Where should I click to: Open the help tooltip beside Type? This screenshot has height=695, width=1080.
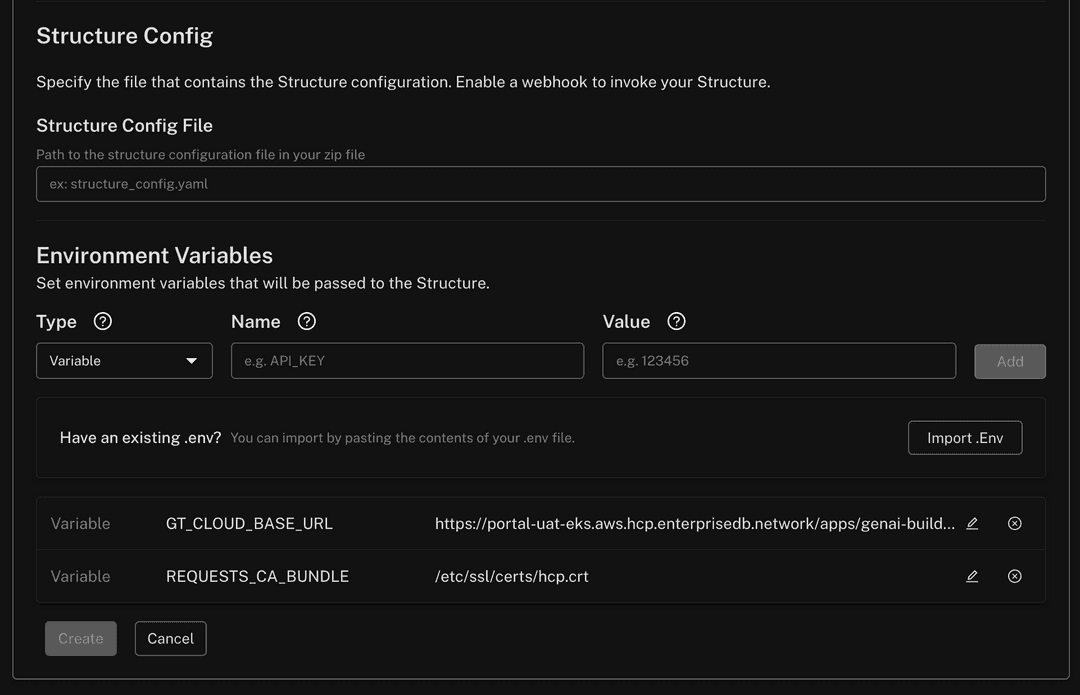pos(102,321)
